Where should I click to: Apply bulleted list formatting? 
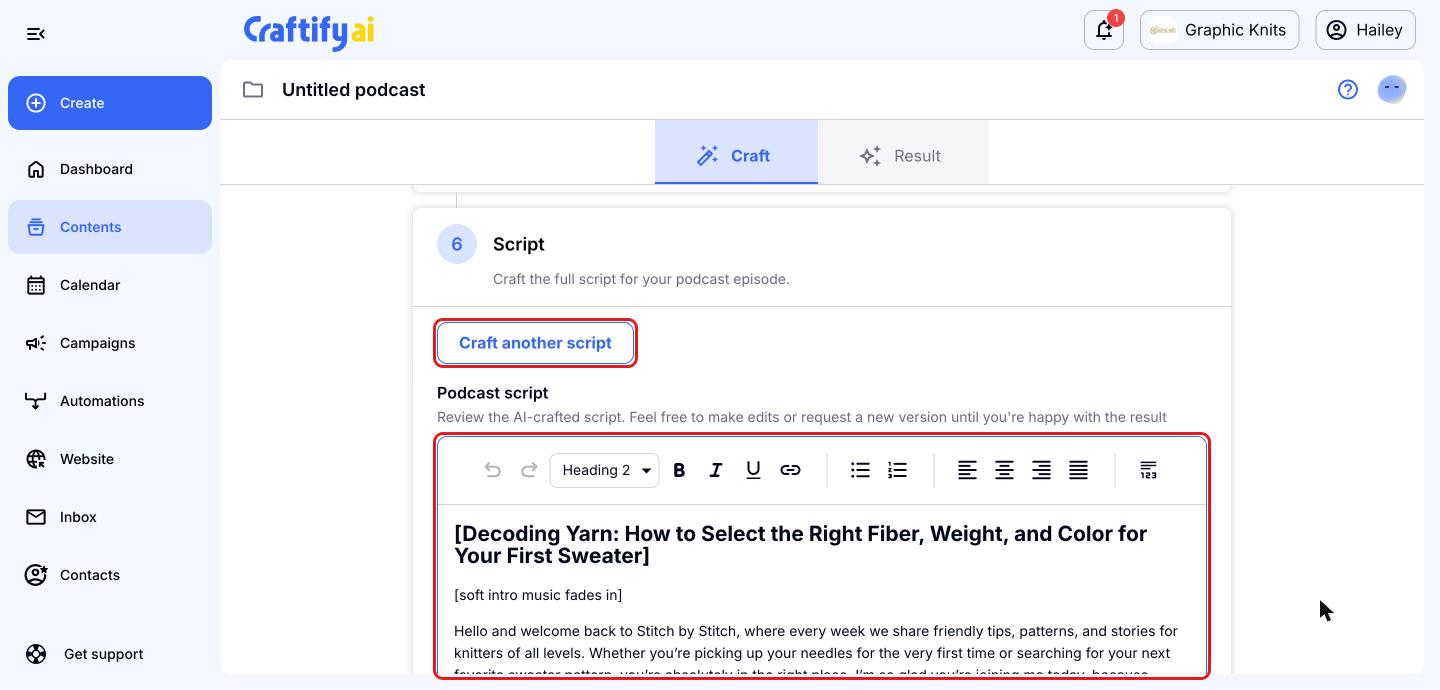(x=860, y=470)
